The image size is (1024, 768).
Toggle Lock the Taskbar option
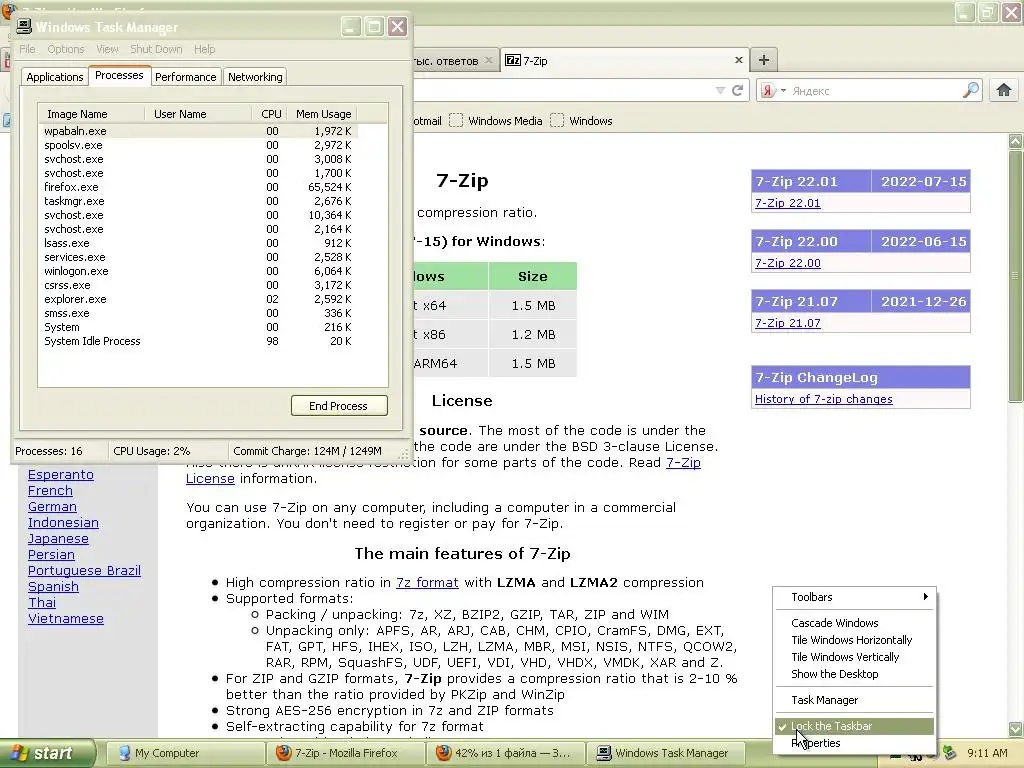click(854, 726)
